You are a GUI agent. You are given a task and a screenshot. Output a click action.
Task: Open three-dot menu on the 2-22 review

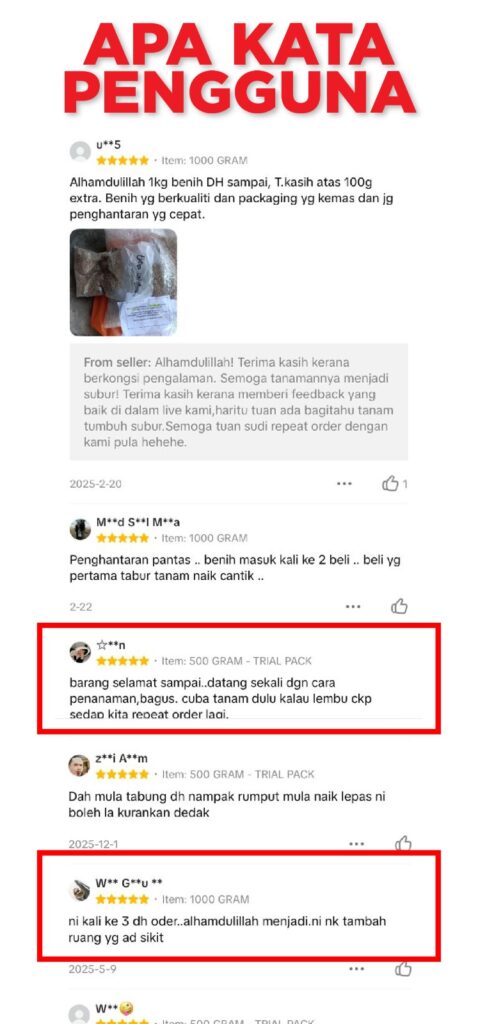[x=353, y=607]
